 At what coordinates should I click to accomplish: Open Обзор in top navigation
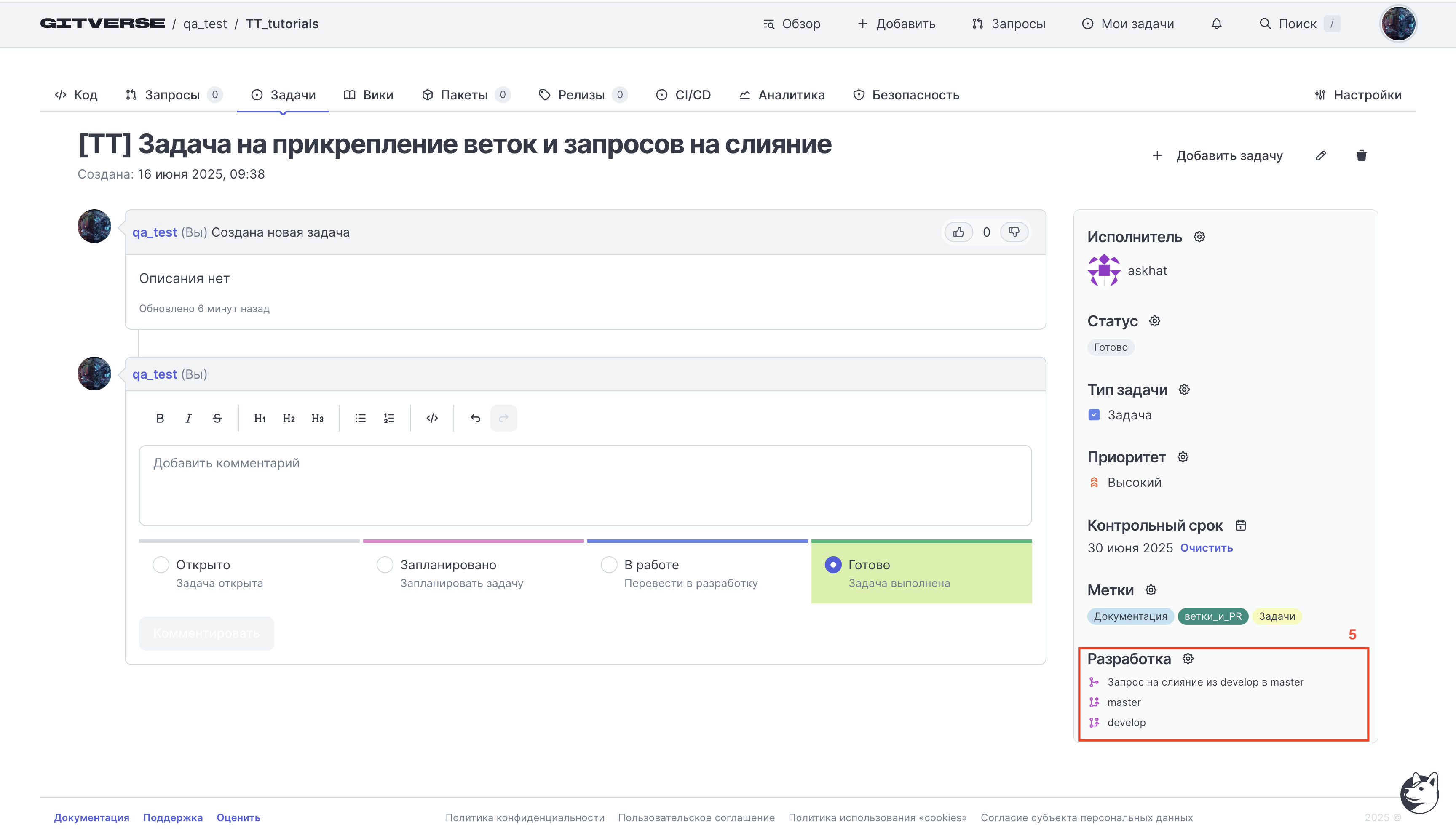tap(792, 24)
